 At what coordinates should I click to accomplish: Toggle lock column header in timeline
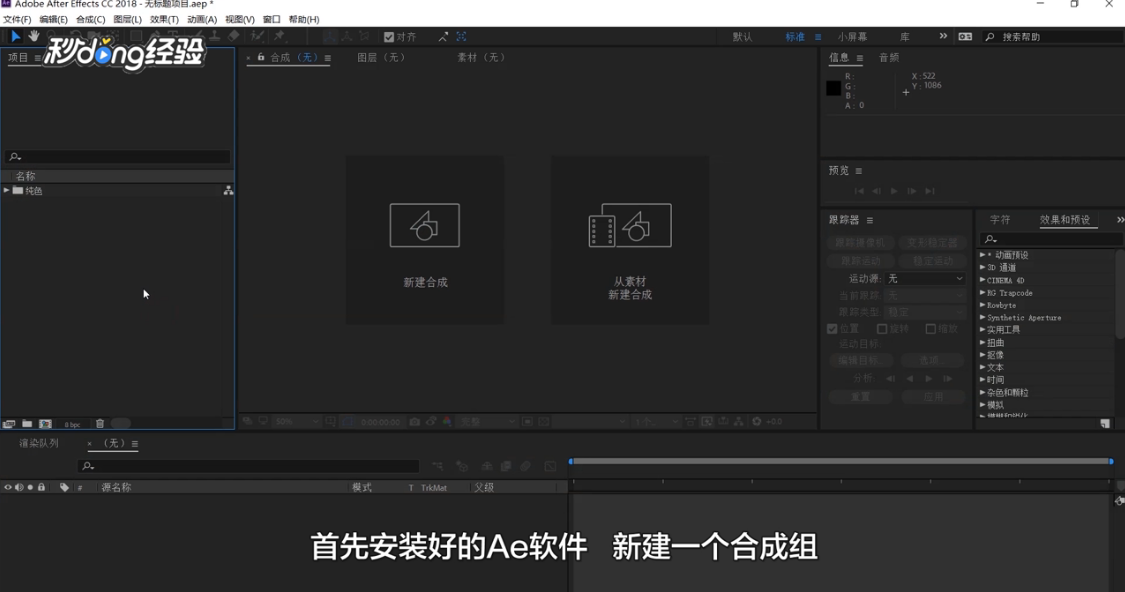[42, 487]
